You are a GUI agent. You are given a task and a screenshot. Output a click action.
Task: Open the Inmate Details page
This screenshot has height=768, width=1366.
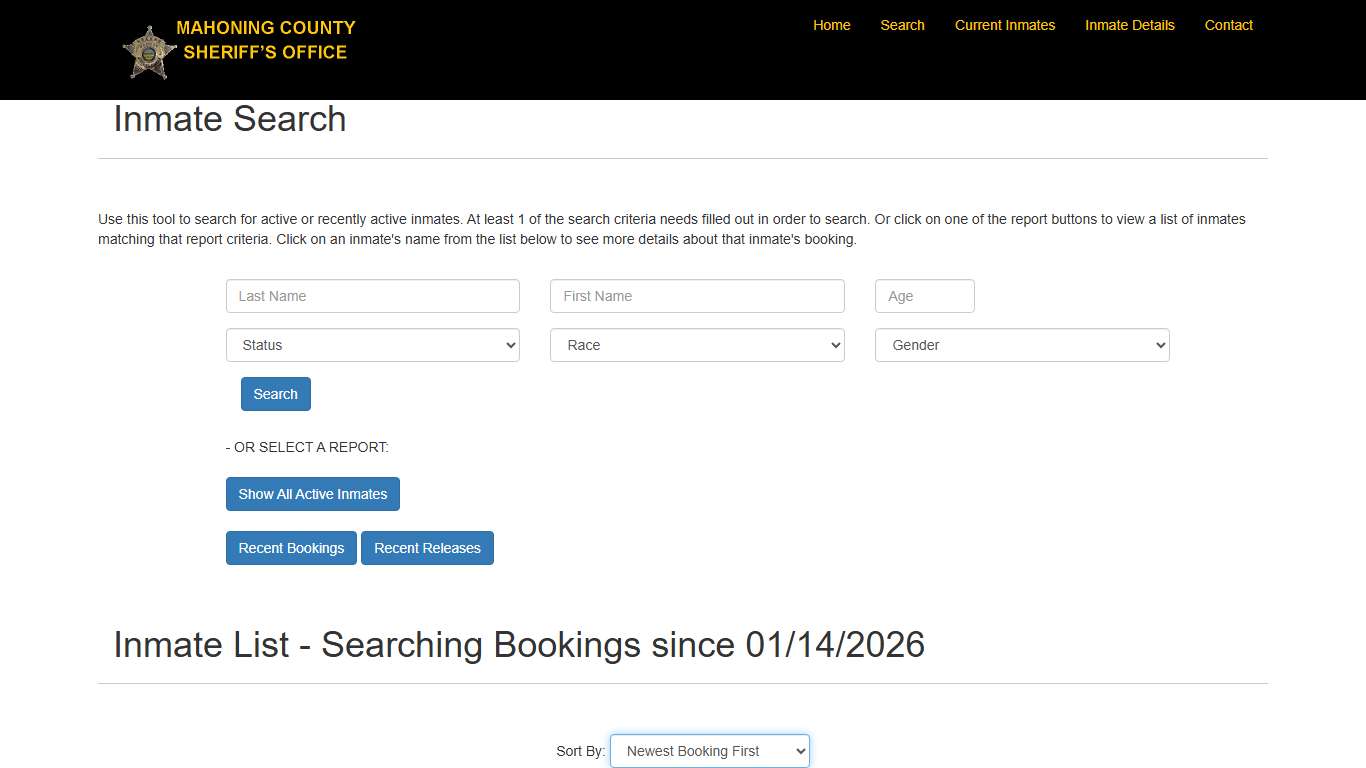(1129, 25)
